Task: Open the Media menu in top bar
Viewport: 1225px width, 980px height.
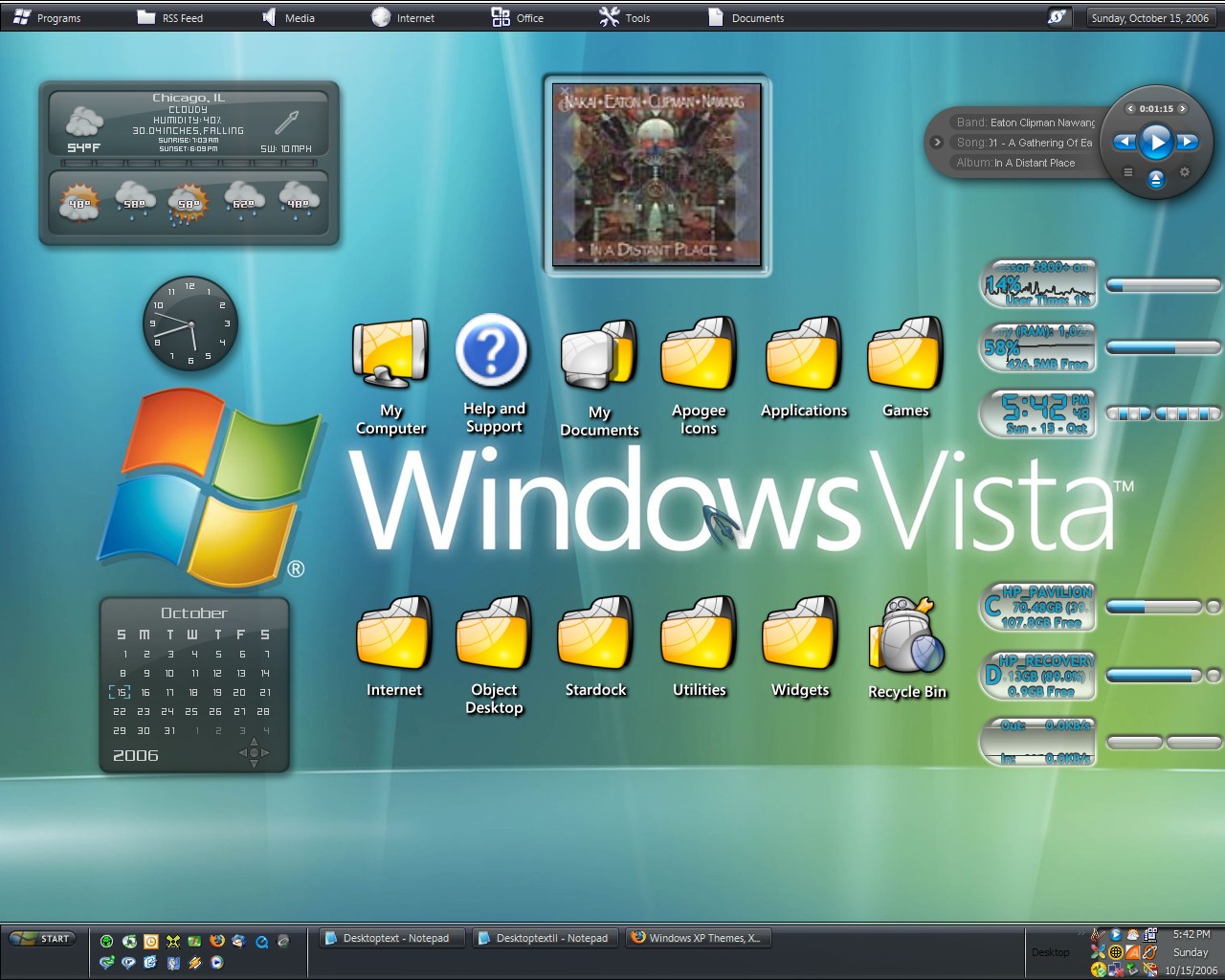Action: pos(288,17)
